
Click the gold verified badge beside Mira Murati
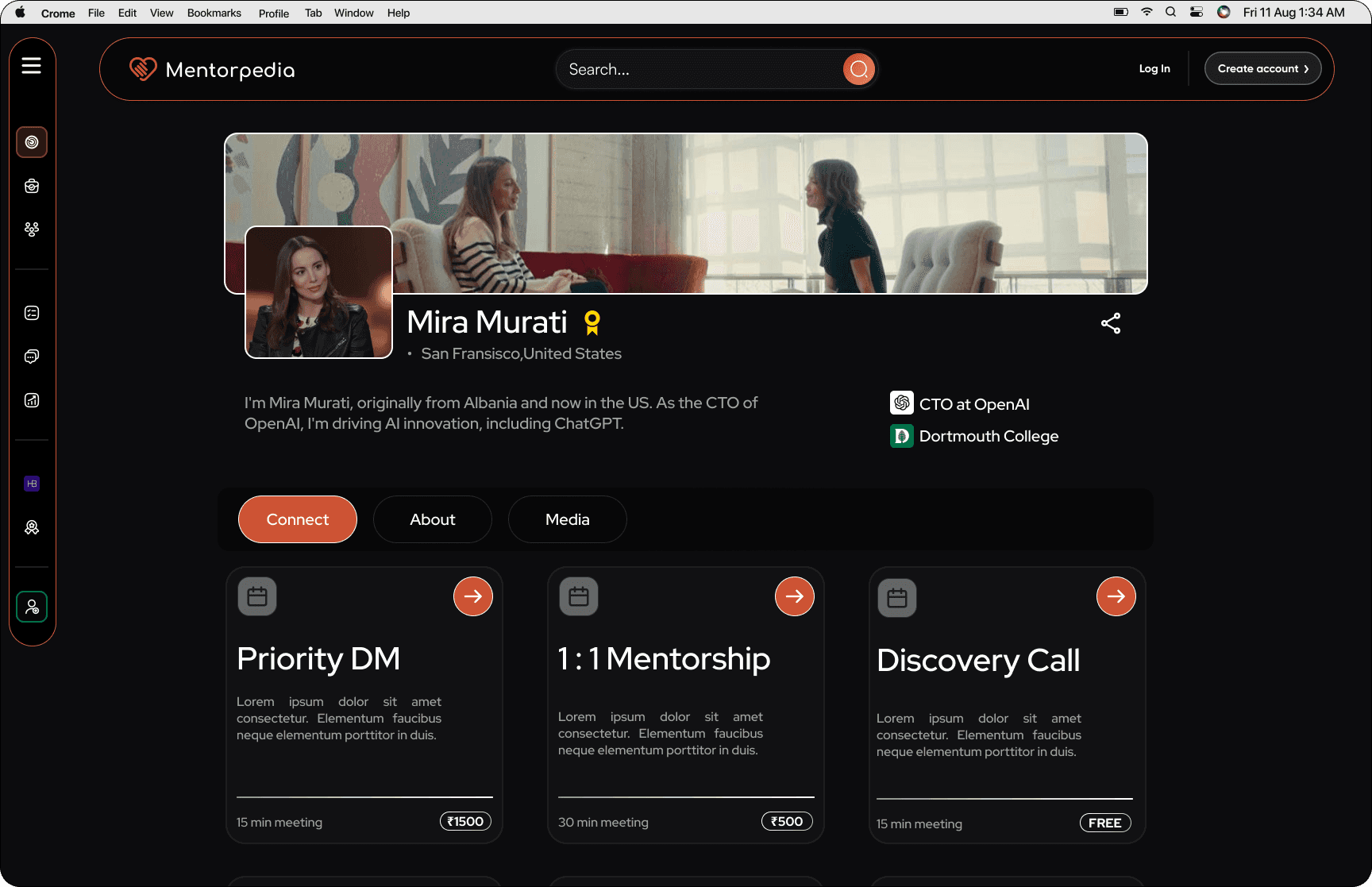(592, 322)
